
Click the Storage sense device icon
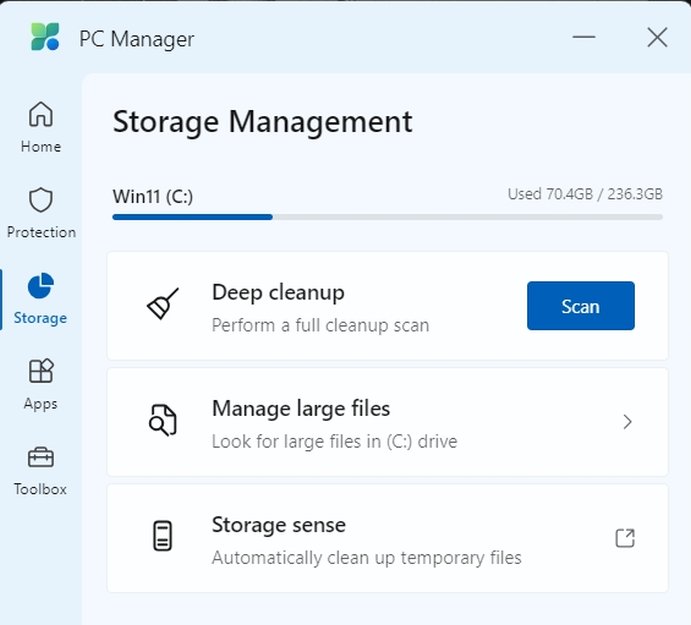(x=163, y=538)
